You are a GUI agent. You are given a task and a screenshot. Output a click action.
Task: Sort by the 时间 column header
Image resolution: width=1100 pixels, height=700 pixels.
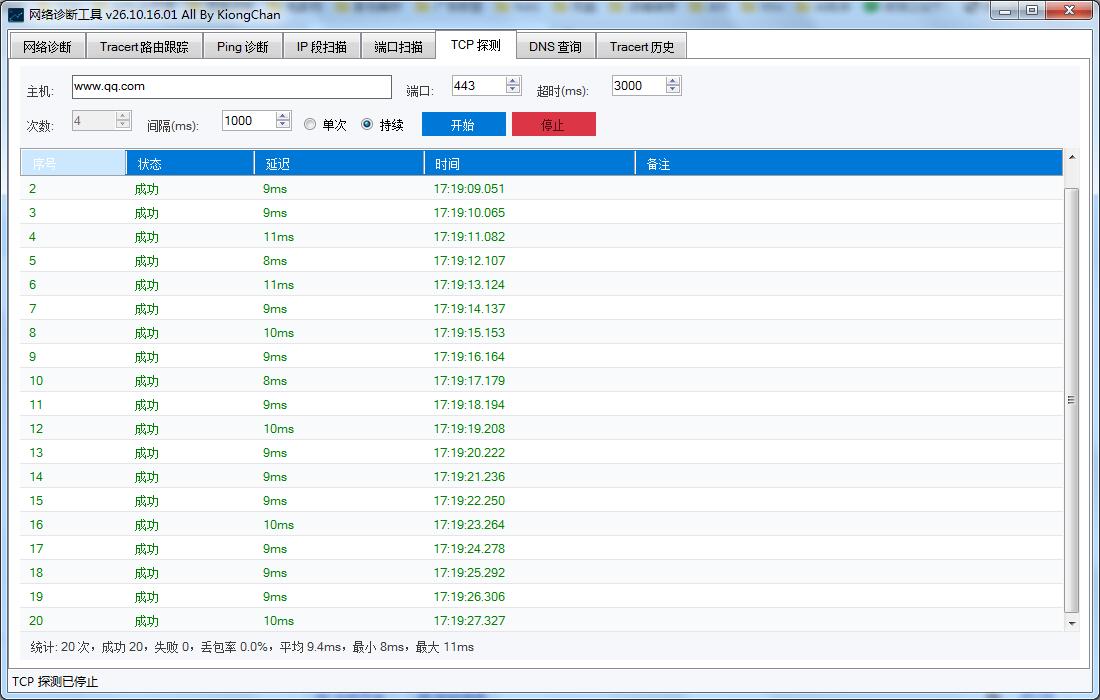530,163
